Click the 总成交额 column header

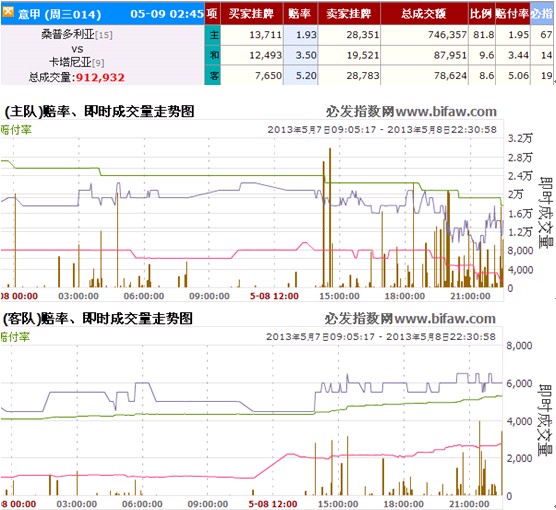pos(424,13)
